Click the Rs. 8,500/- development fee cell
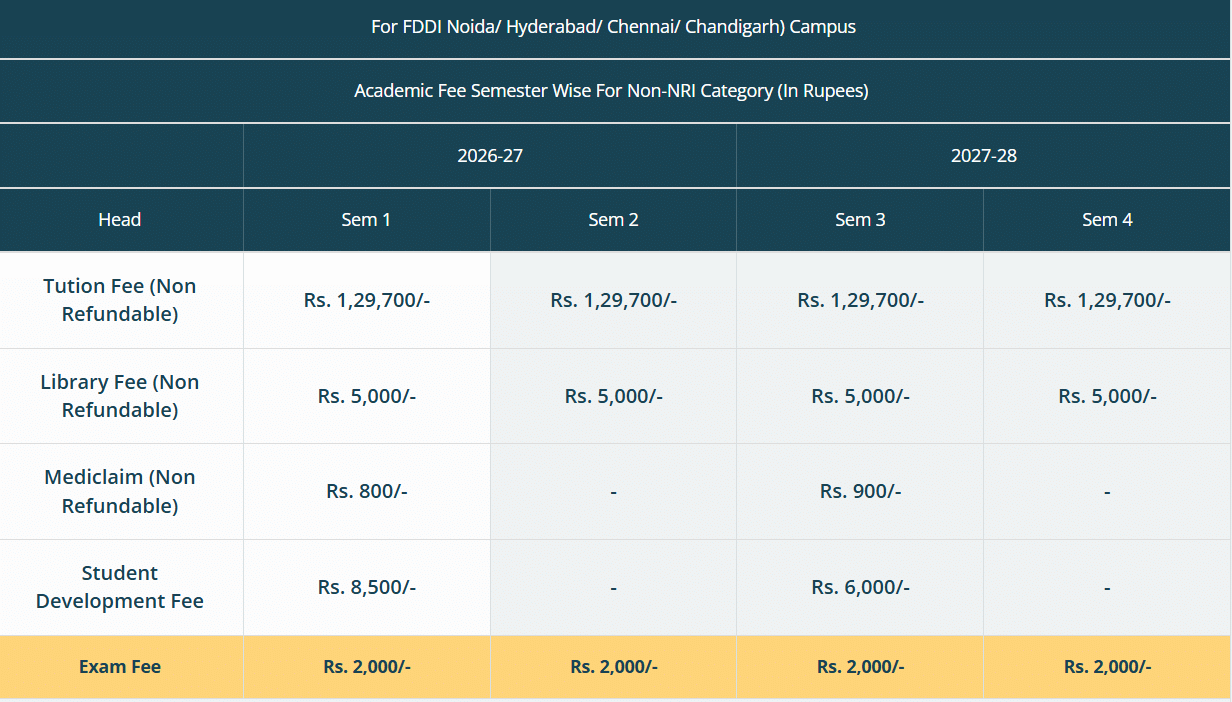Viewport: 1232px width, 702px height. (367, 587)
